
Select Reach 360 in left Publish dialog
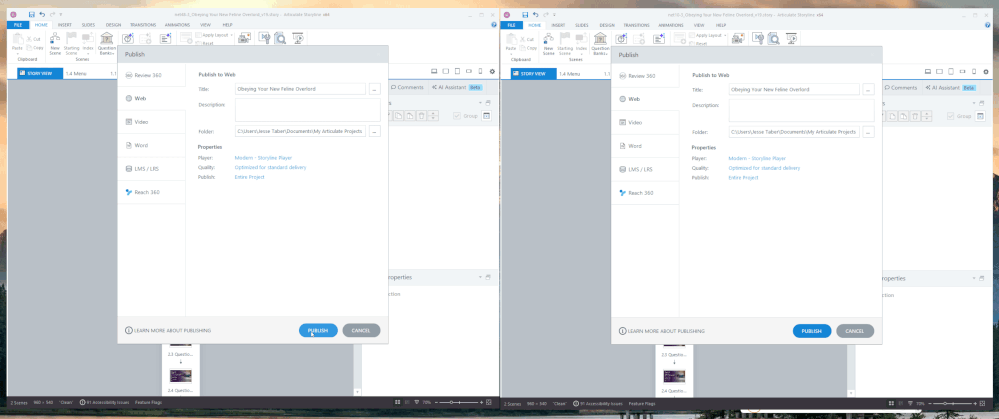point(152,192)
